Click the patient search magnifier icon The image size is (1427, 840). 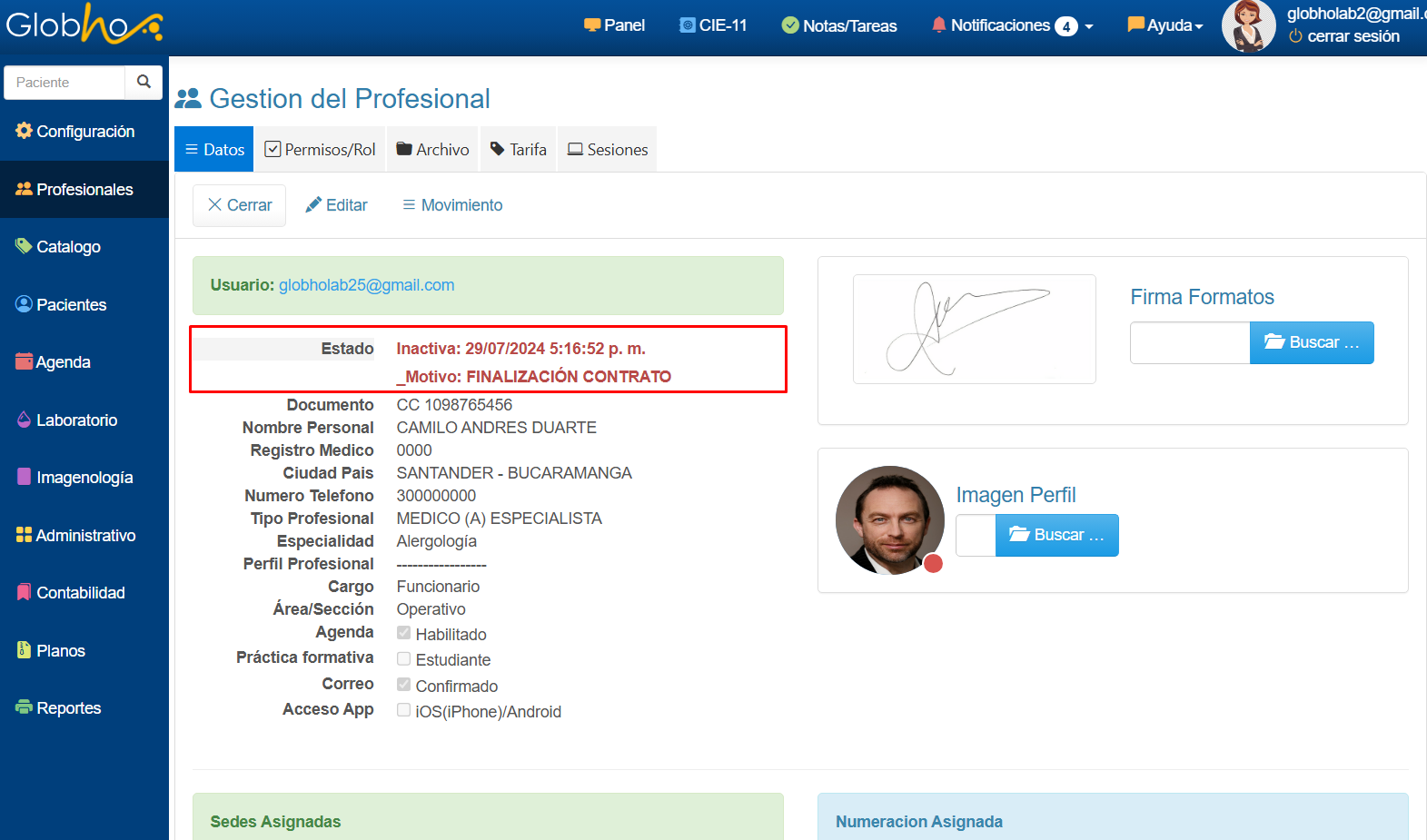pyautogui.click(x=144, y=82)
